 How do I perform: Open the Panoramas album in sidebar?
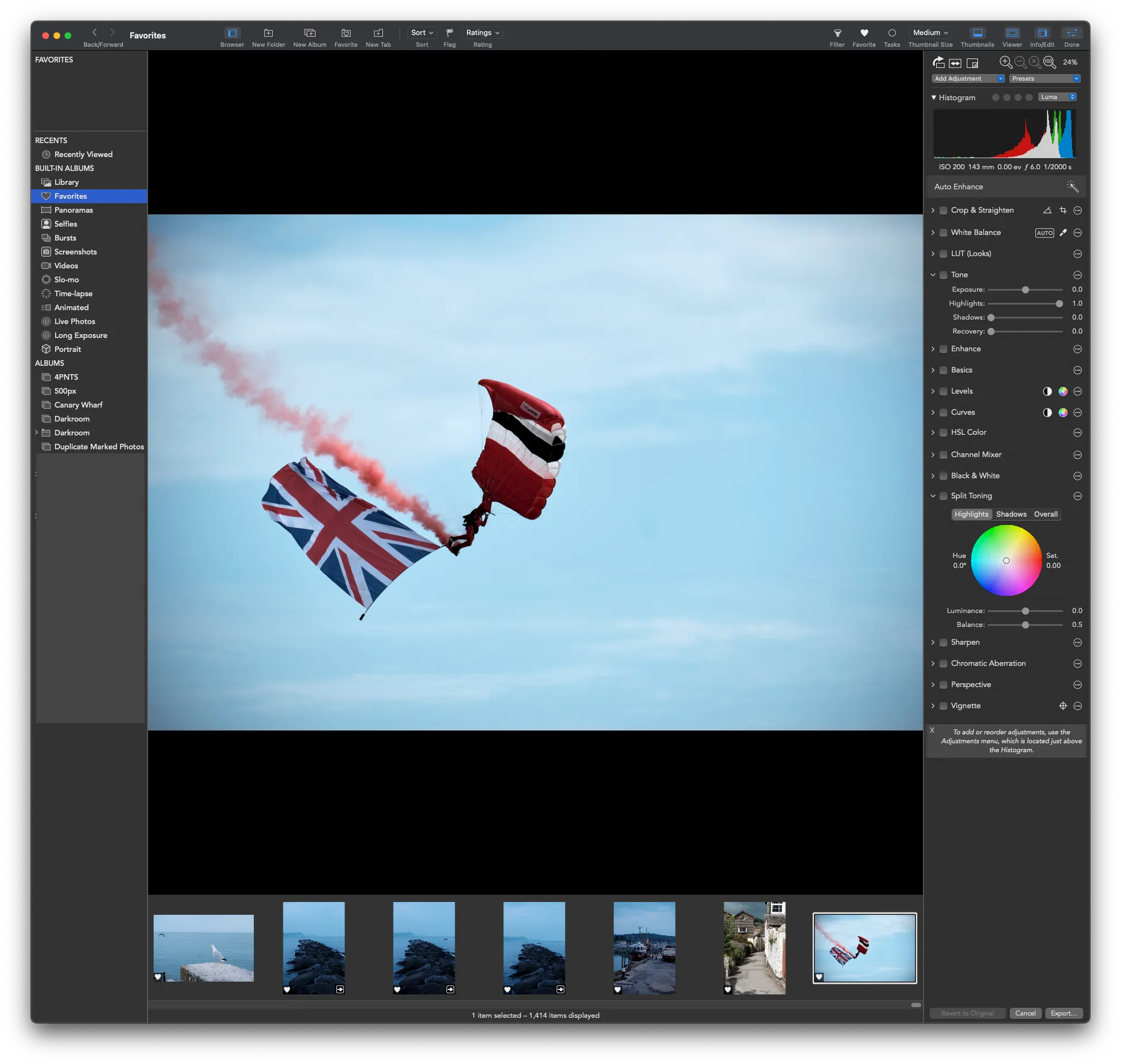coord(73,210)
